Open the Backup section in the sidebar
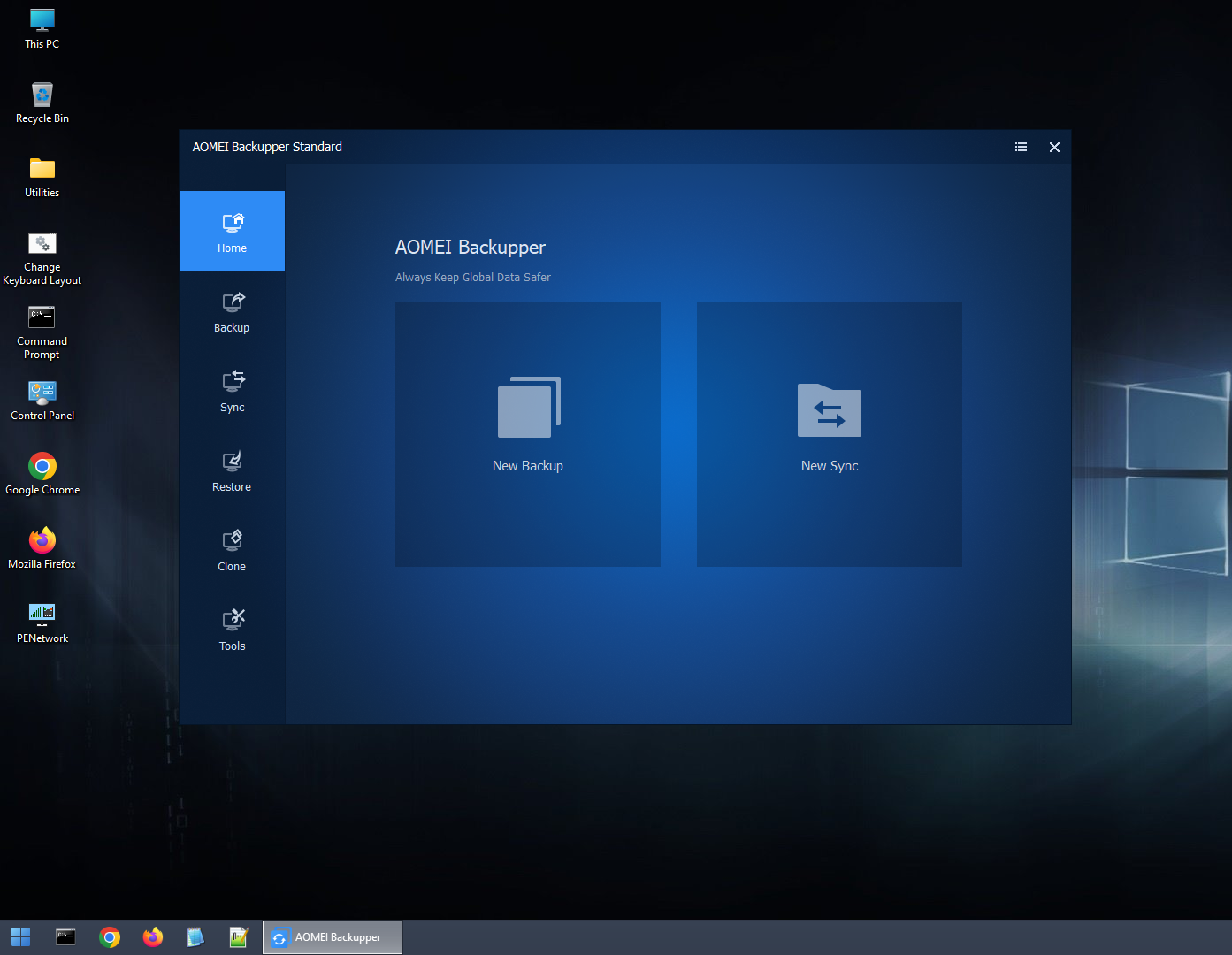 click(x=232, y=311)
